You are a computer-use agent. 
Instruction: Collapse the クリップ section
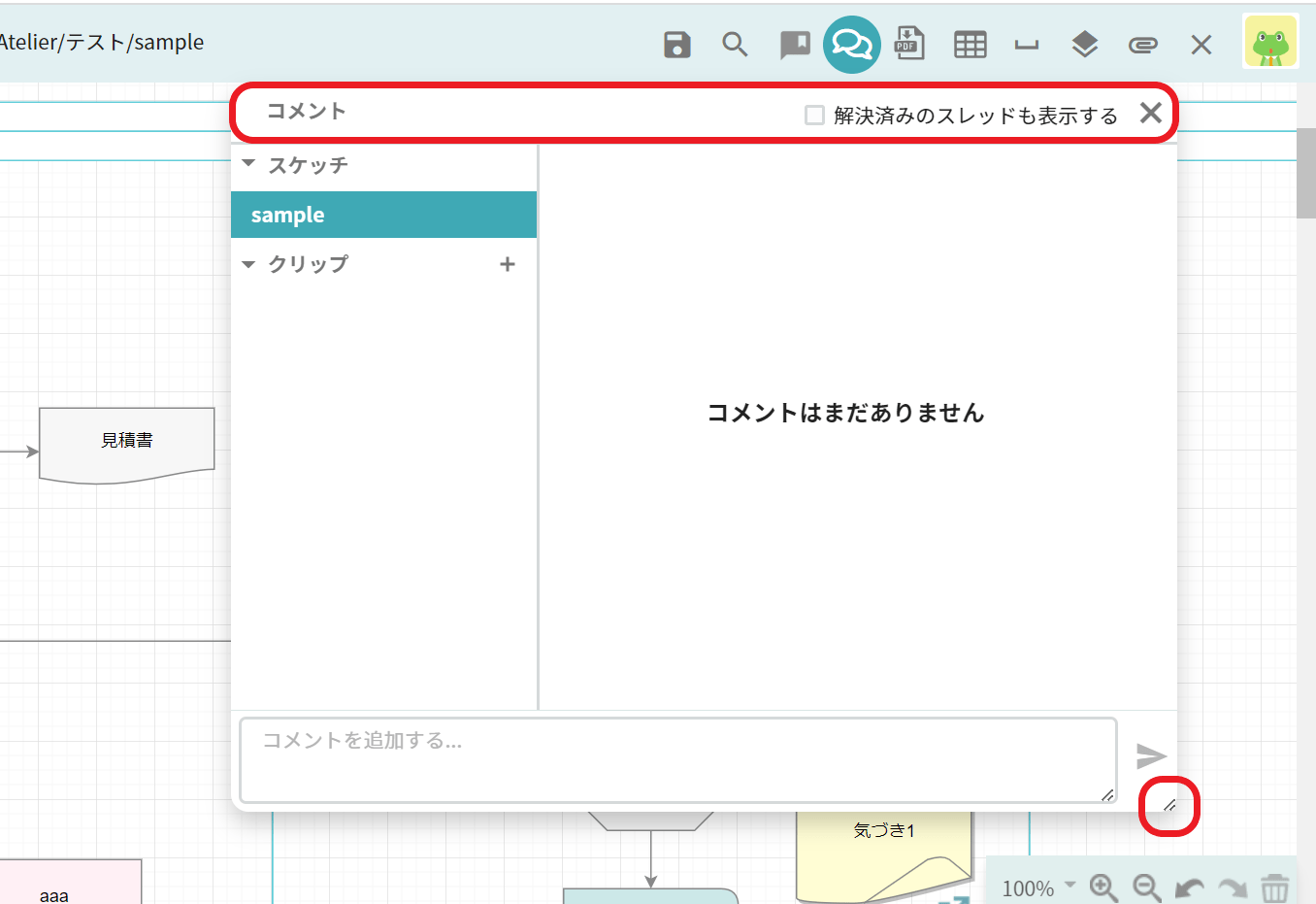[248, 263]
